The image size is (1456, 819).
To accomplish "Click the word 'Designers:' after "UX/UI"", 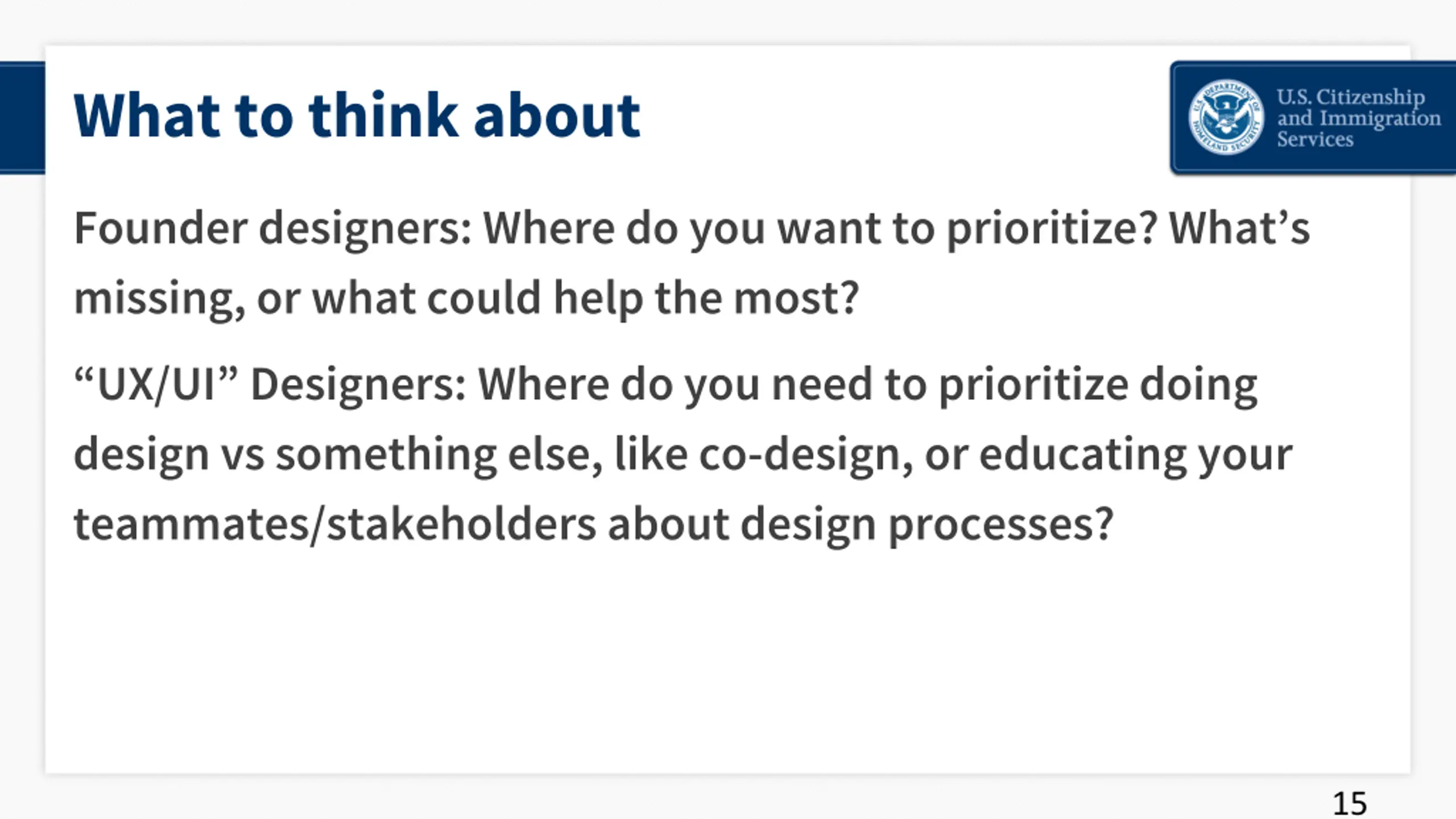I will [359, 386].
